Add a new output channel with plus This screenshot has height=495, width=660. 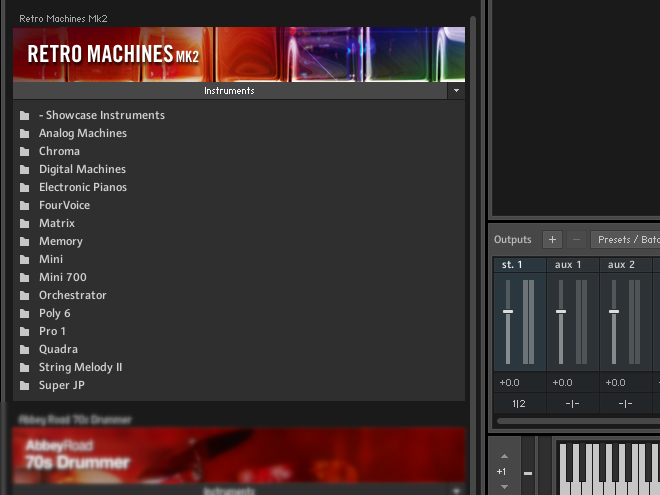[x=552, y=240]
